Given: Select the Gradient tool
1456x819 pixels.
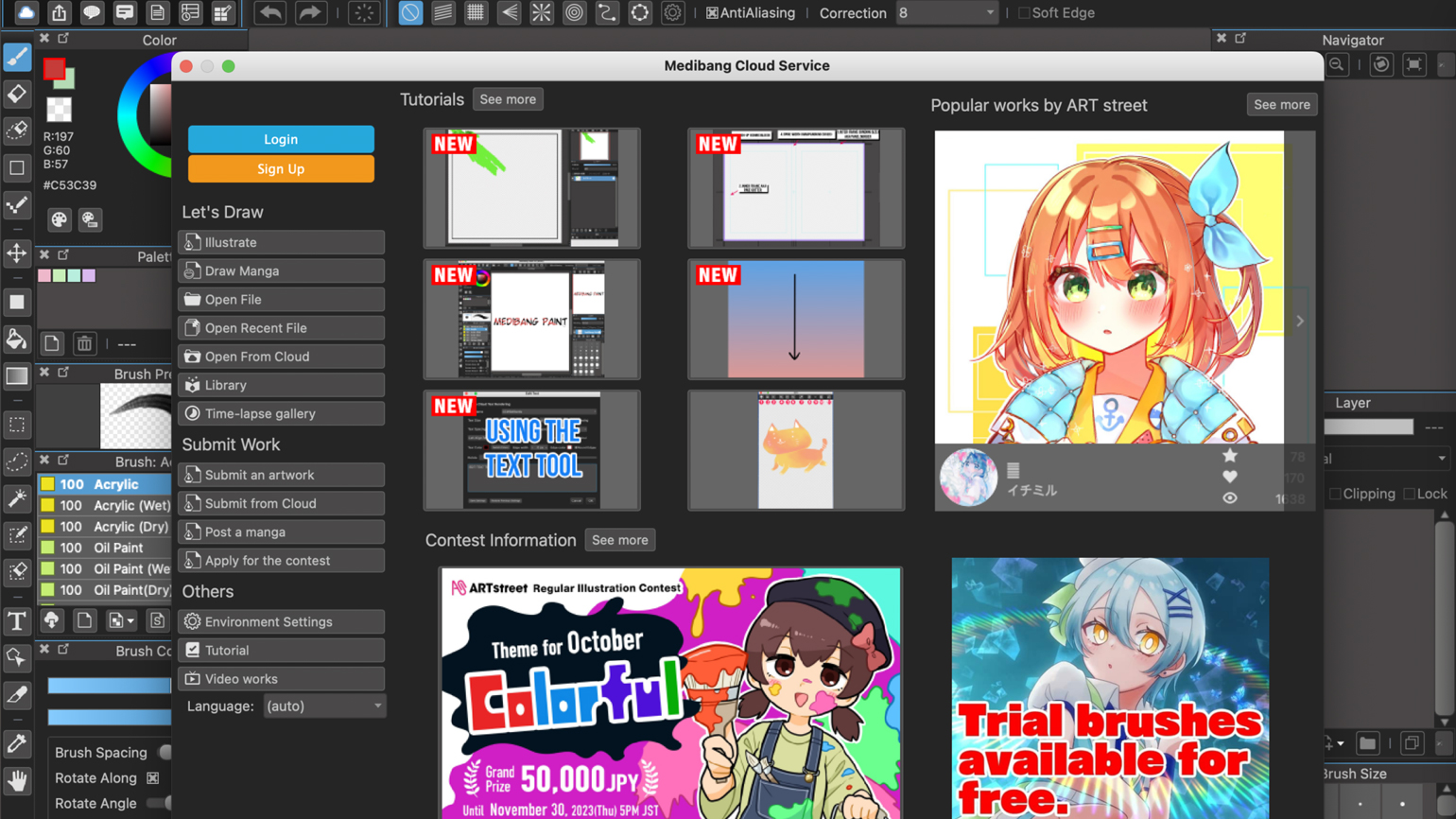Looking at the screenshot, I should point(17,375).
